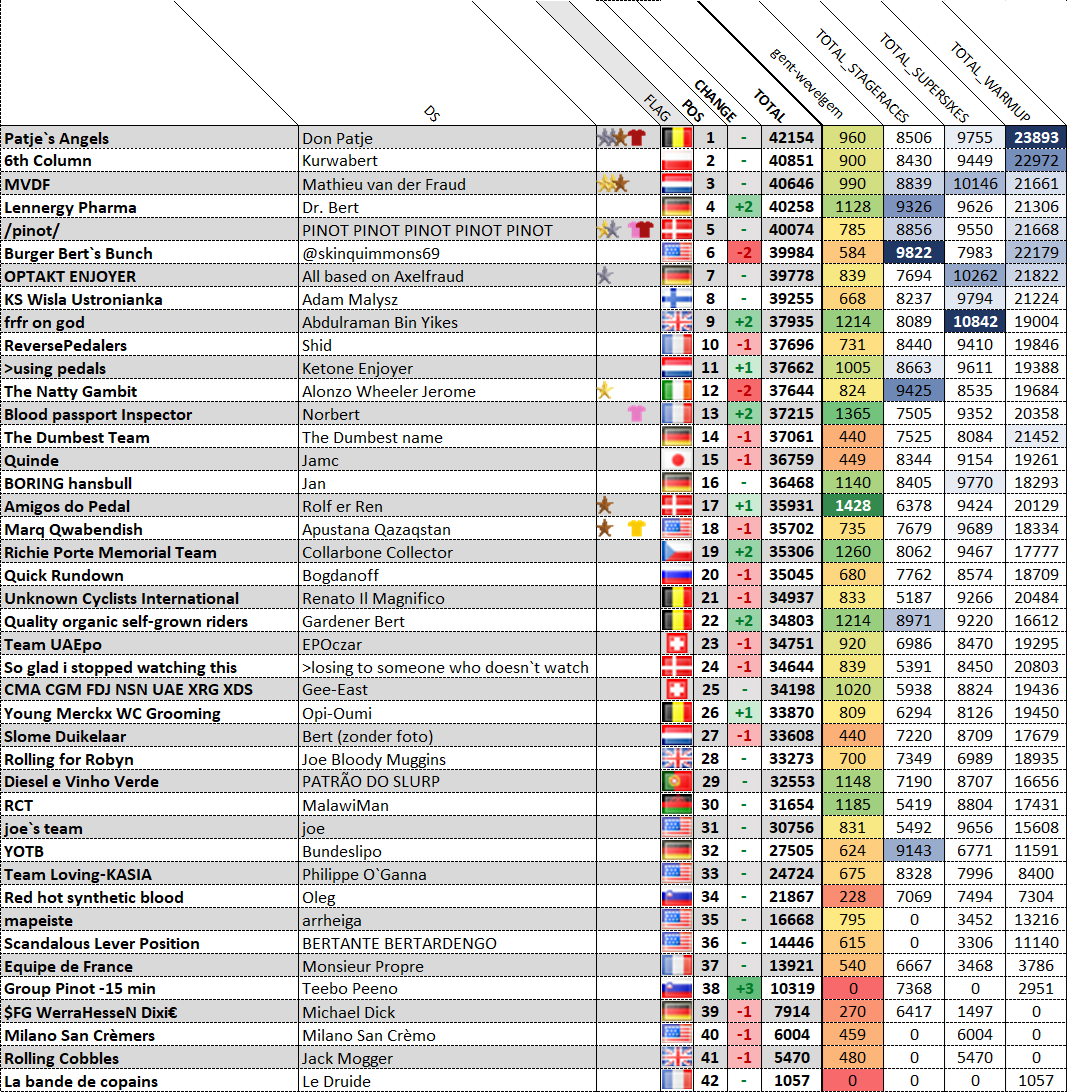The height and width of the screenshot is (1092, 1067).
Task: Click the French flag in ReversePedalers row
Action: 677,344
